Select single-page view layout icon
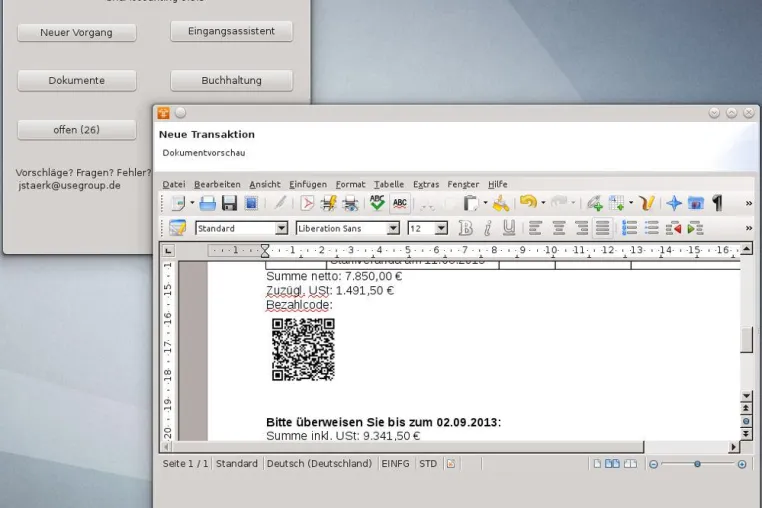This screenshot has width=762, height=508. point(597,464)
